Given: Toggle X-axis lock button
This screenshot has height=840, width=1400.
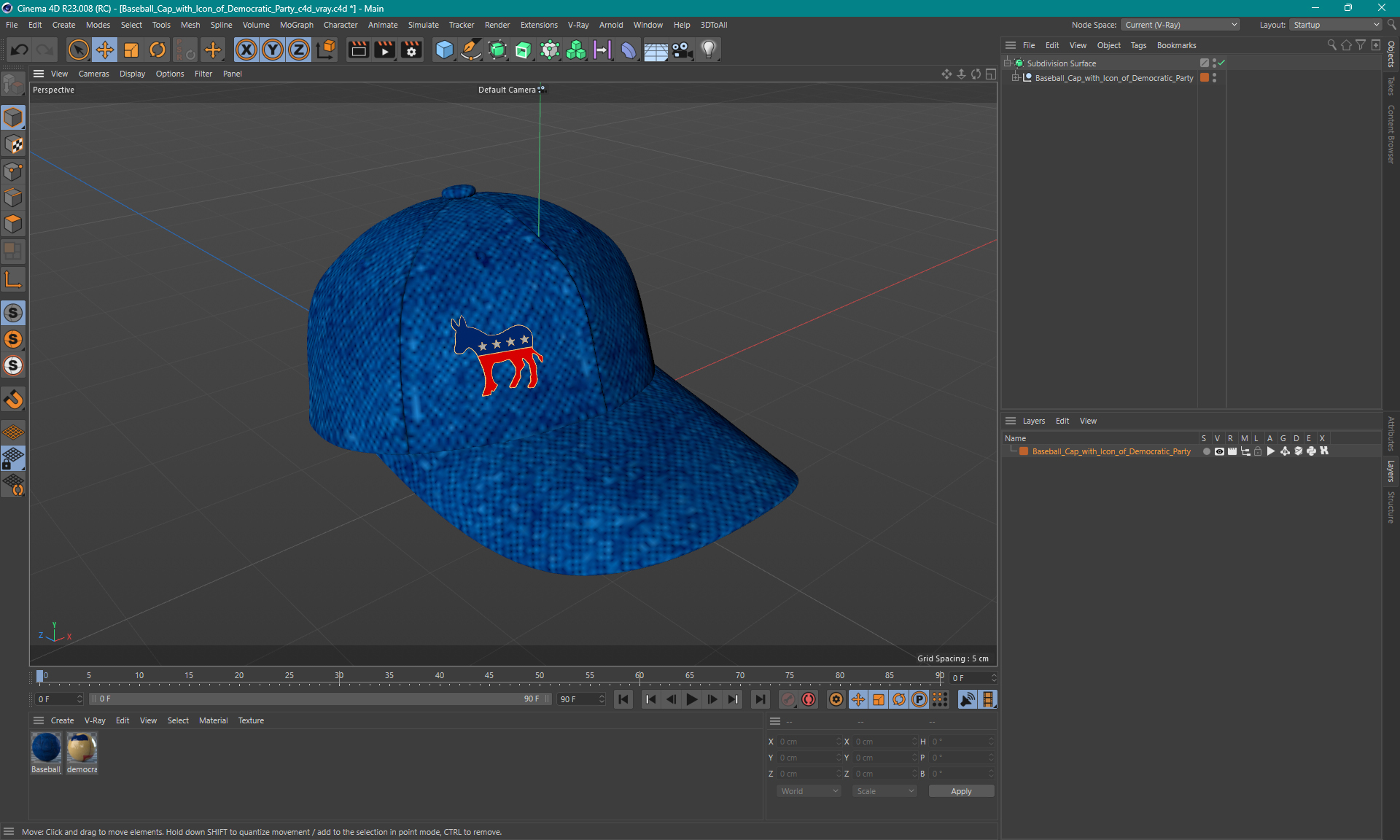Looking at the screenshot, I should 246,50.
